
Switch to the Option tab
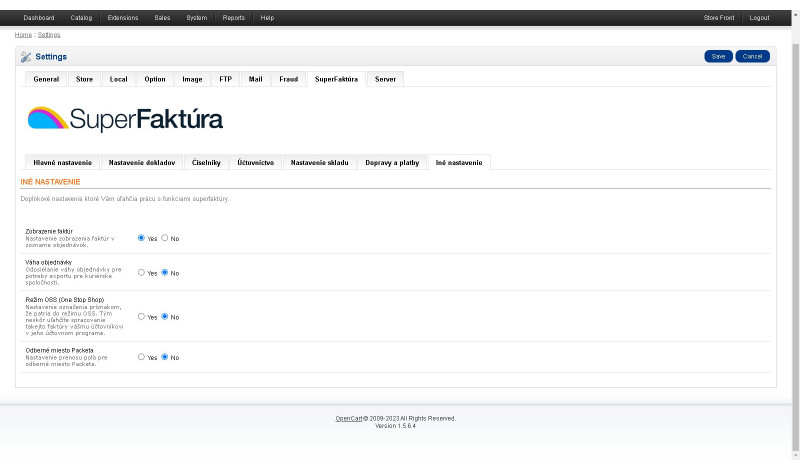point(155,79)
